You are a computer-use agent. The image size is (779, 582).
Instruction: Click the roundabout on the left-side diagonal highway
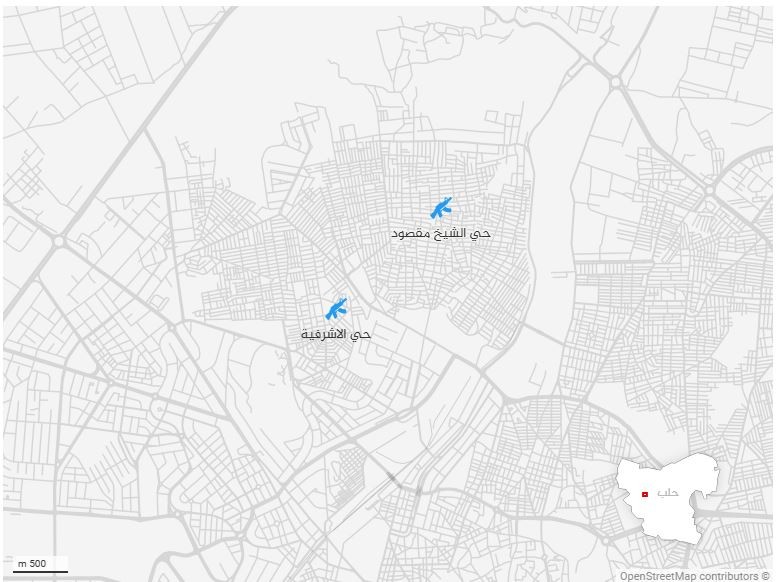click(59, 242)
